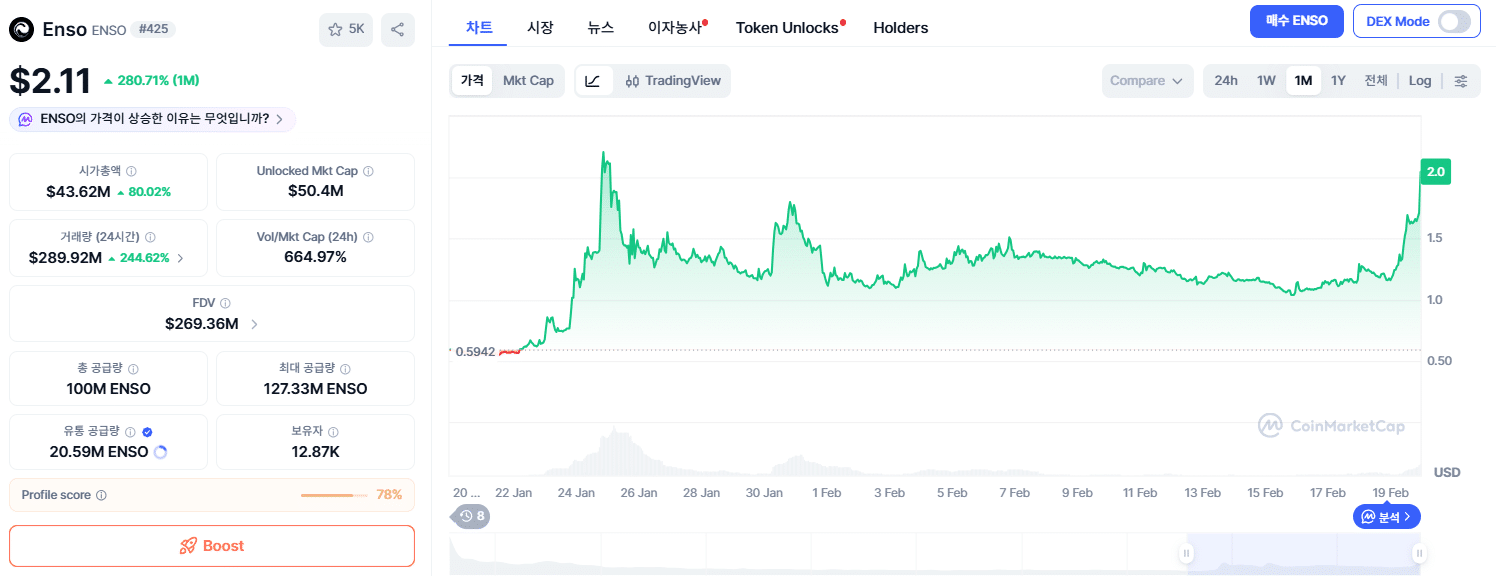Viewport: 1496px width, 576px height.
Task: Enable Log scale on the chart
Action: tap(1419, 81)
